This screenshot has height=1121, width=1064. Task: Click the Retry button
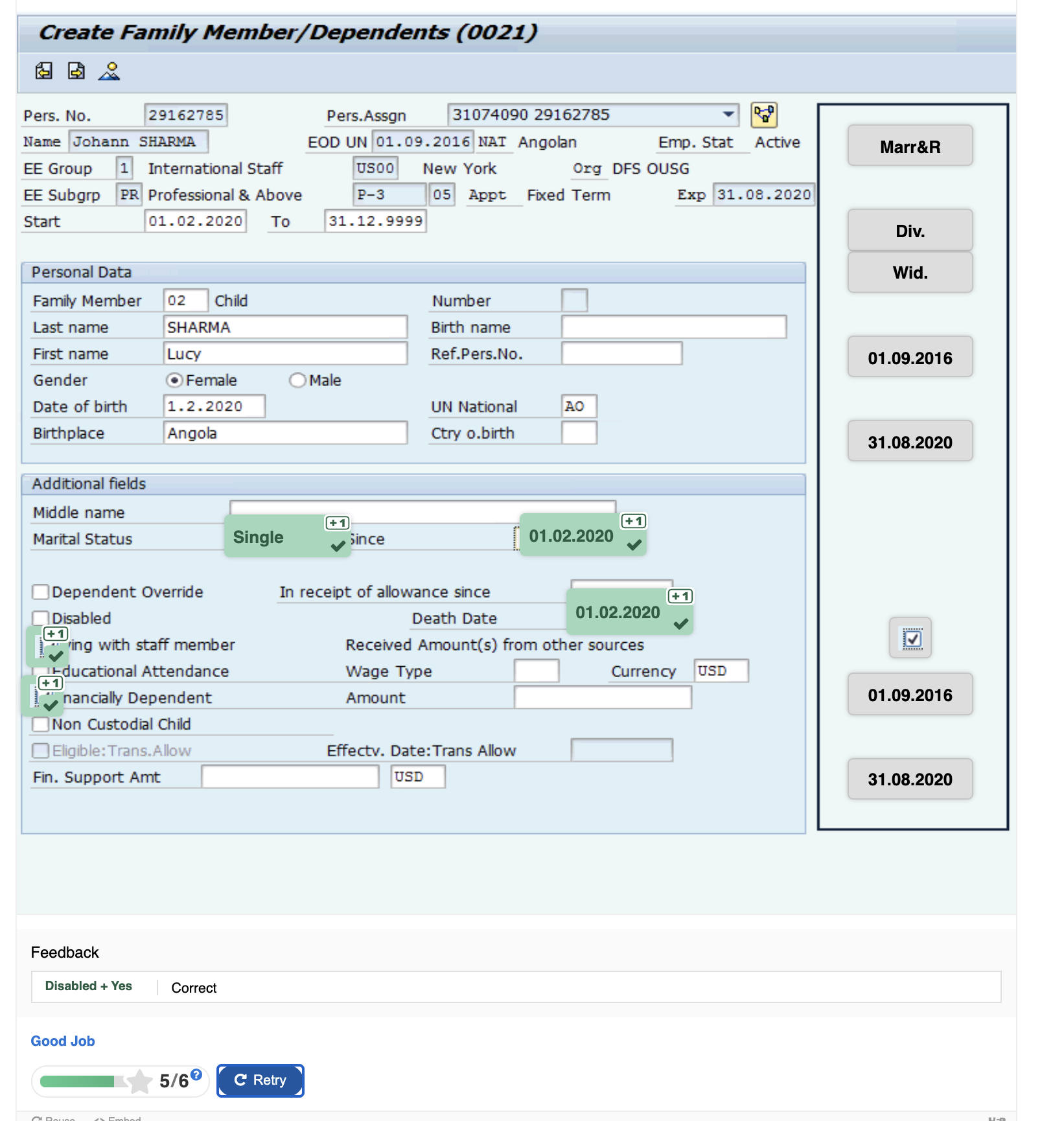point(260,1080)
